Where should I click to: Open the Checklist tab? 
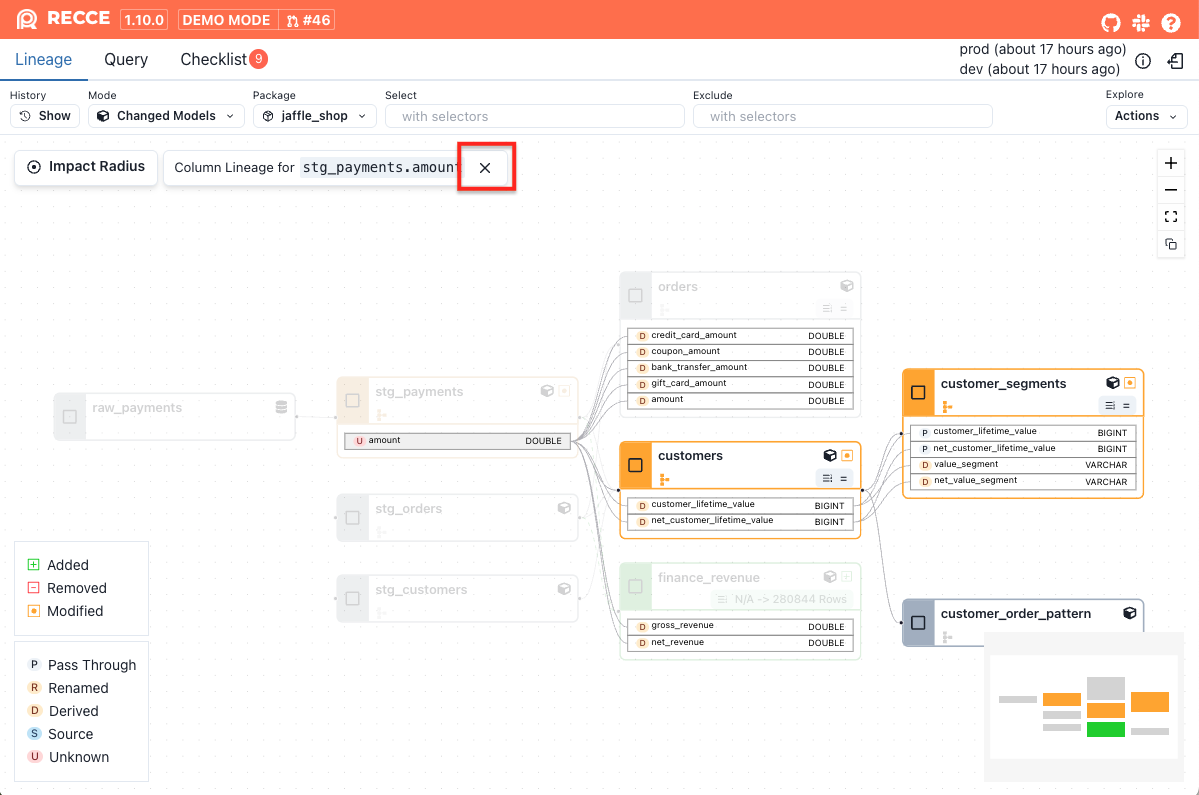(x=213, y=60)
